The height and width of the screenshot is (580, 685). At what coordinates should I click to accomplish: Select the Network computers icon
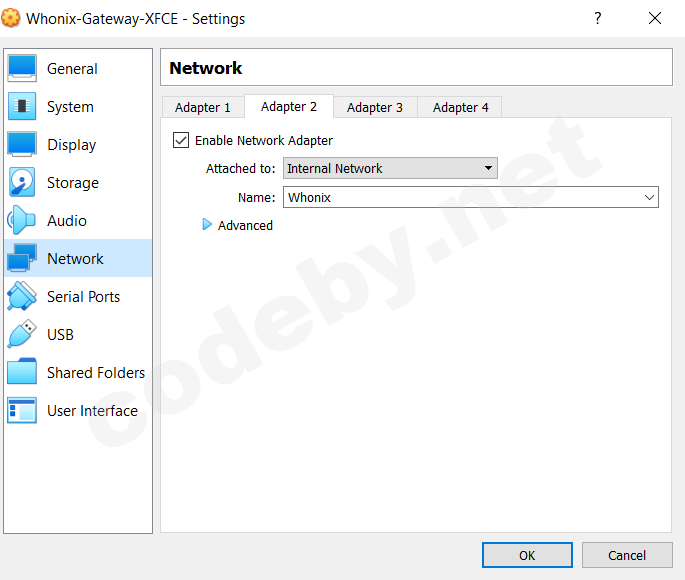22,258
